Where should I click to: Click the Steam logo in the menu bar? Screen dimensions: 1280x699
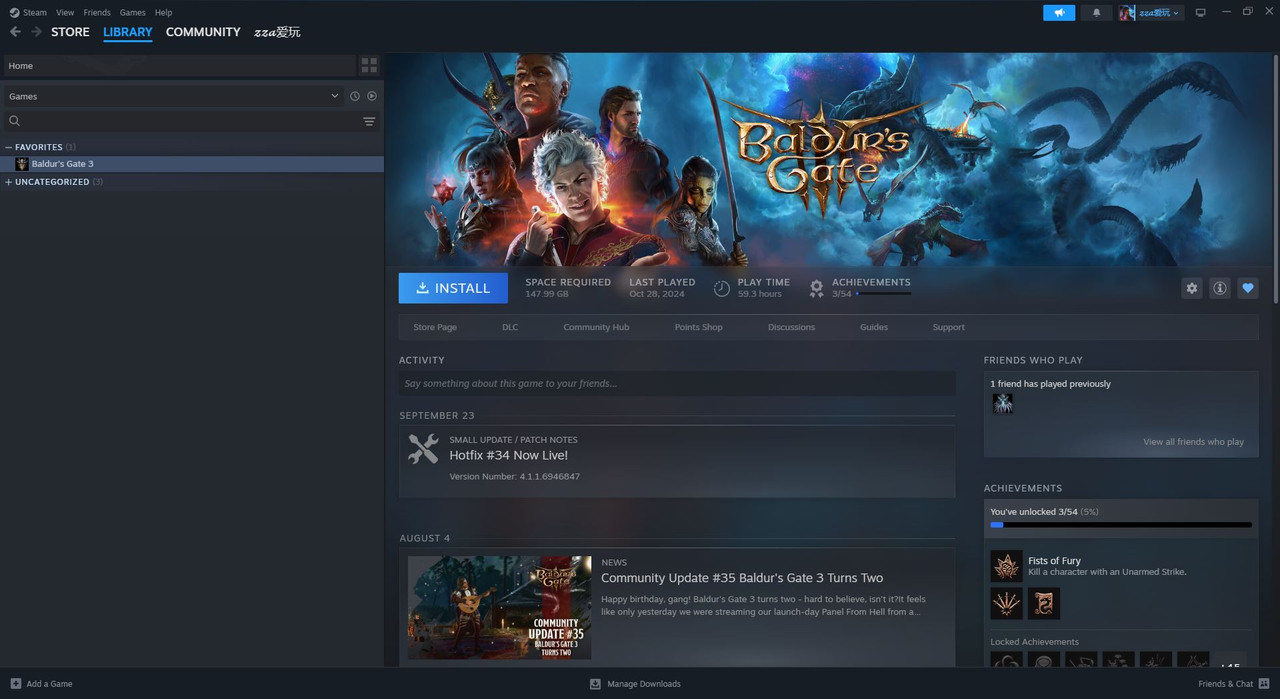click(x=14, y=13)
